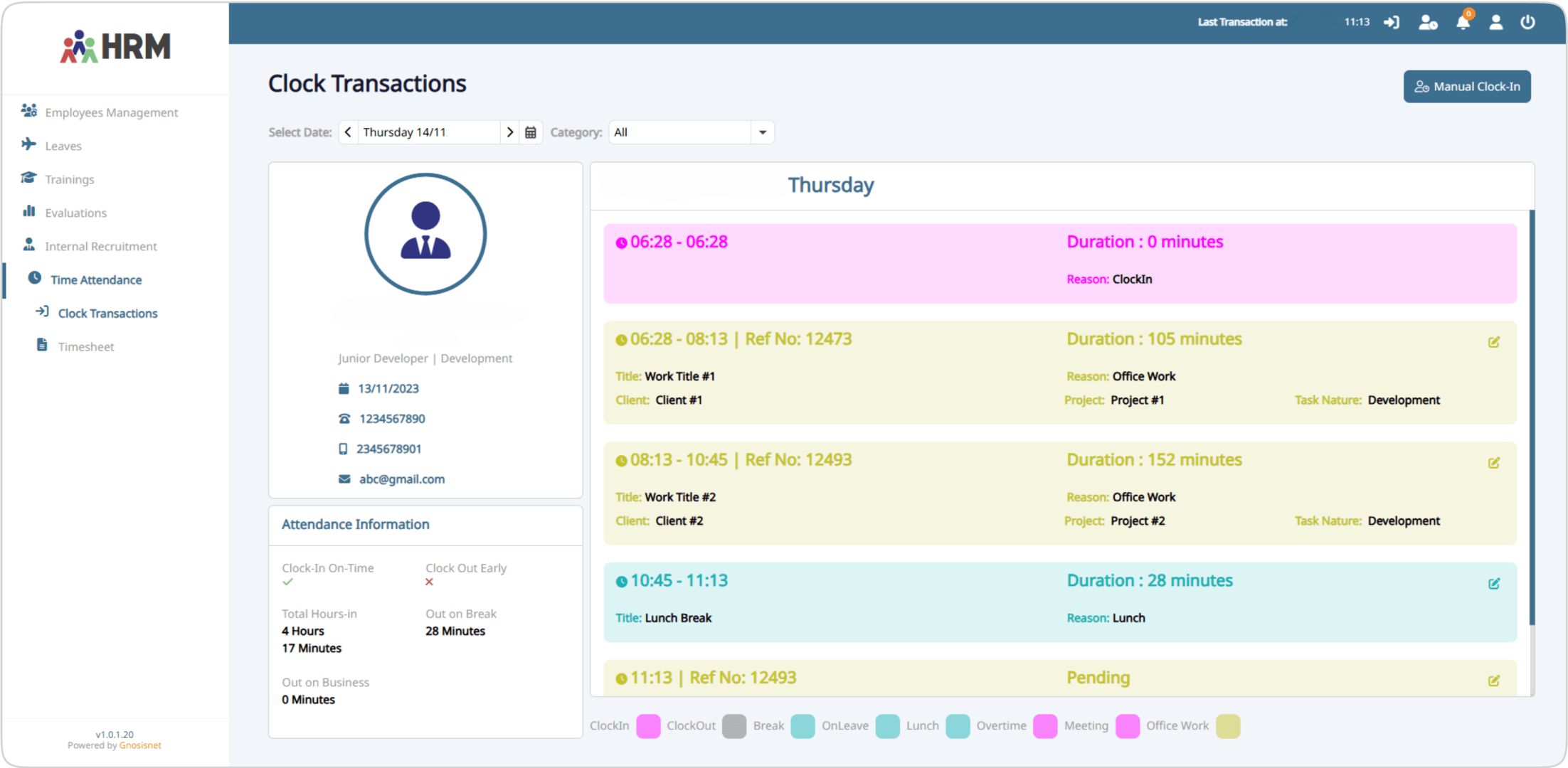Click the user settings icon in header

point(1428,22)
